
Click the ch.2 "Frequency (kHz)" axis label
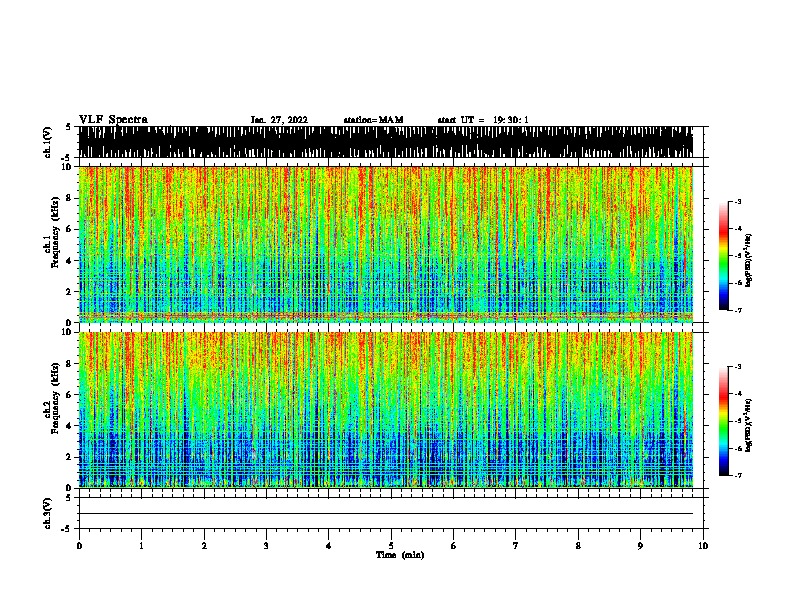pyautogui.click(x=55, y=398)
